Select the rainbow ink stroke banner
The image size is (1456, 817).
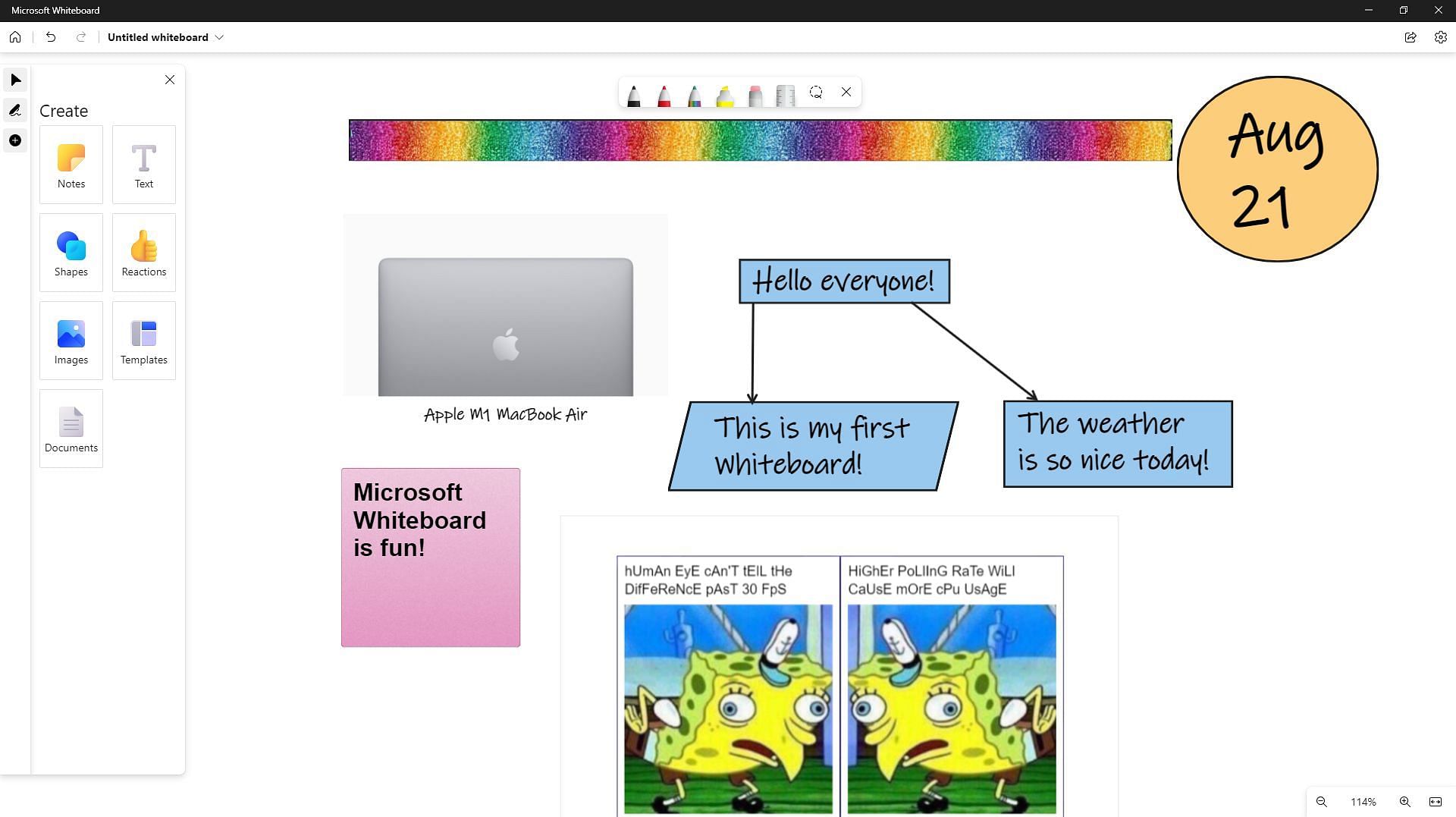tap(761, 140)
